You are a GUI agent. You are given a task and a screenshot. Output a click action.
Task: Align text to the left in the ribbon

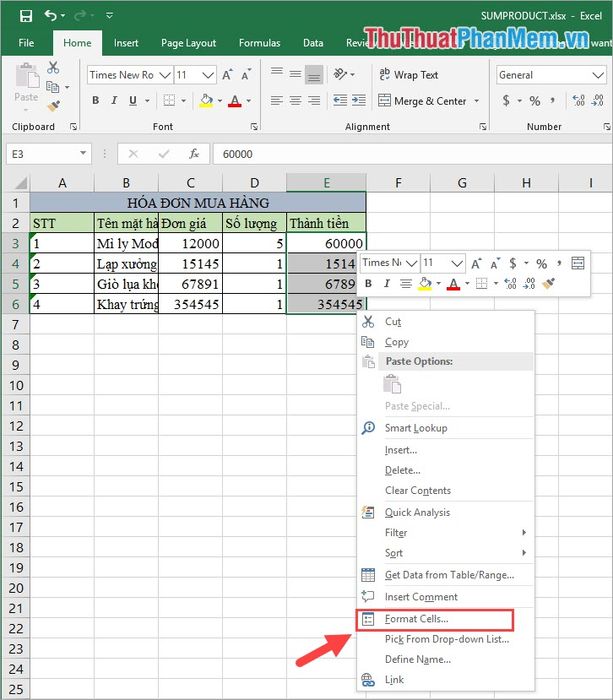pyautogui.click(x=276, y=100)
